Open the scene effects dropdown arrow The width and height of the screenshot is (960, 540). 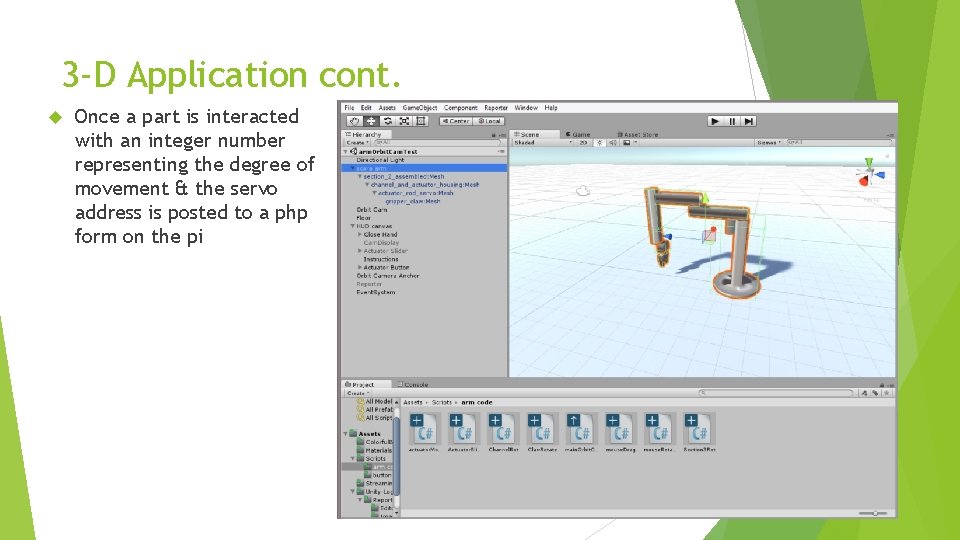coord(636,143)
